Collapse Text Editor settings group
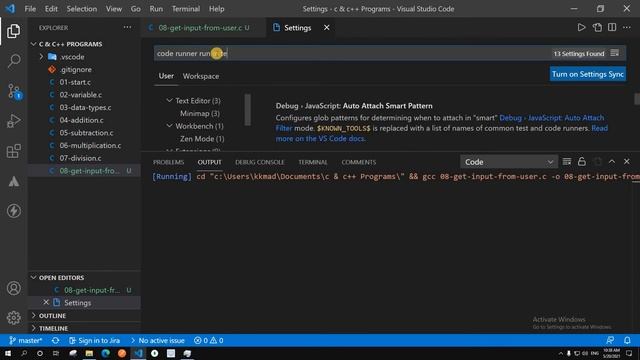 [x=169, y=100]
